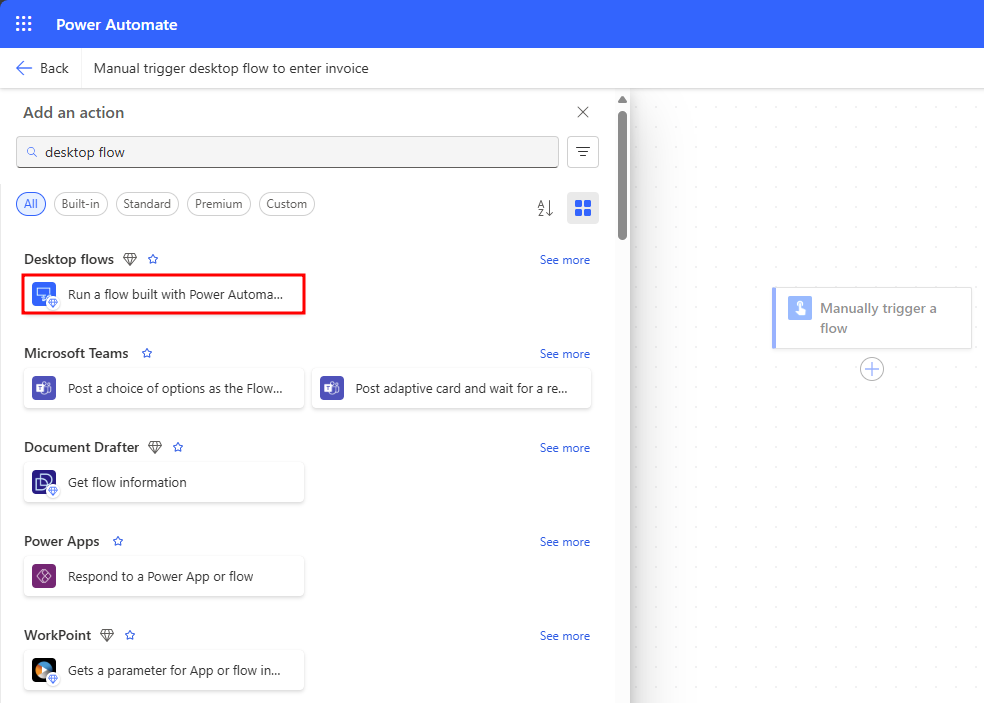
Task: Click the Power Automate title
Action: [x=117, y=24]
